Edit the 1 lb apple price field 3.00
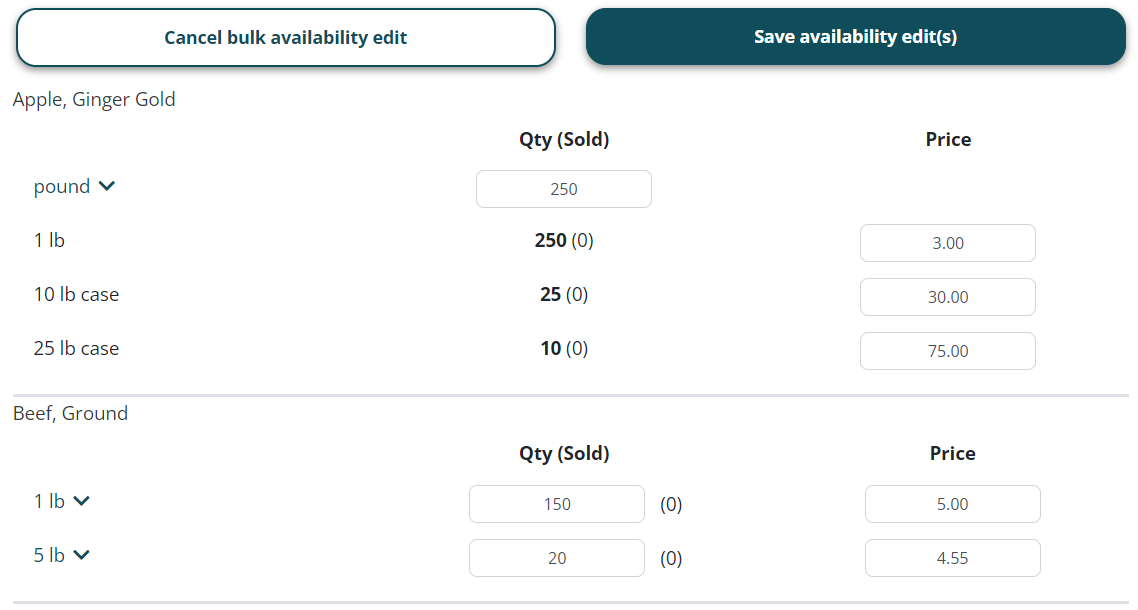This screenshot has width=1138, height=610. (x=947, y=243)
